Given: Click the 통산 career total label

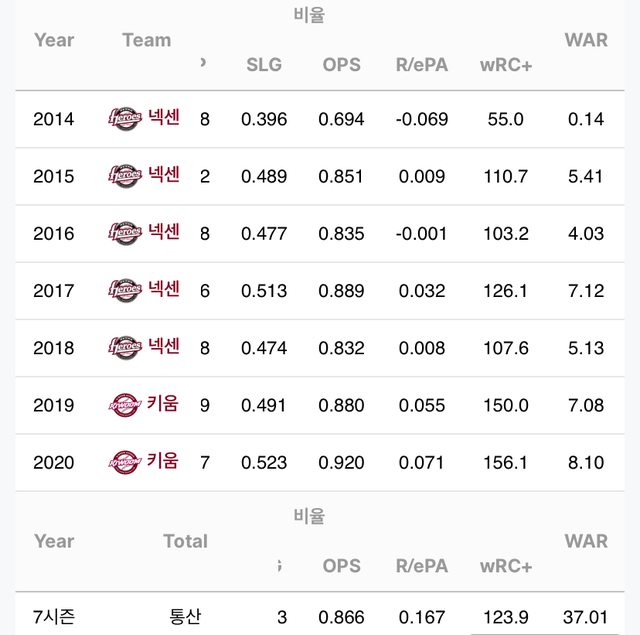Looking at the screenshot, I should (185, 616).
